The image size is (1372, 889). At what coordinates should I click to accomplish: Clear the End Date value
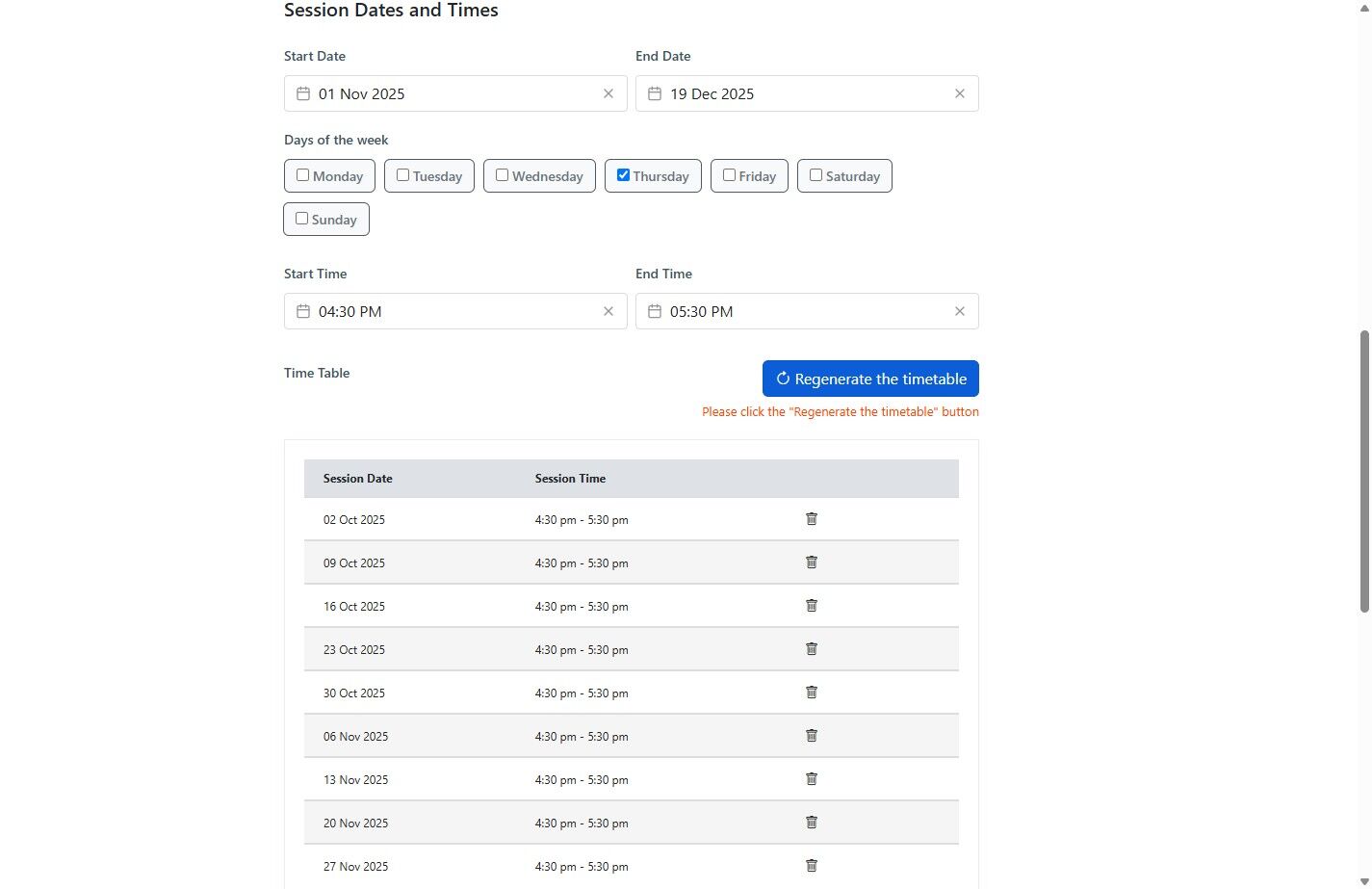pos(959,93)
